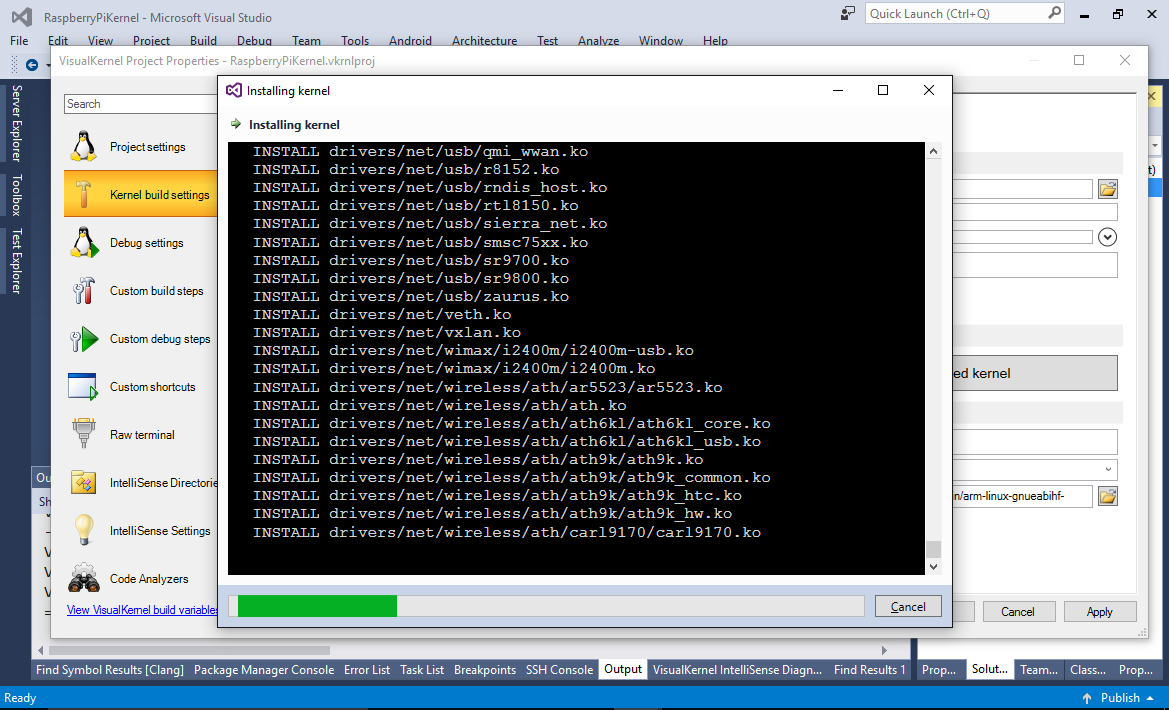Viewport: 1169px width, 710px height.
Task: Open the Build menu
Action: [203, 41]
